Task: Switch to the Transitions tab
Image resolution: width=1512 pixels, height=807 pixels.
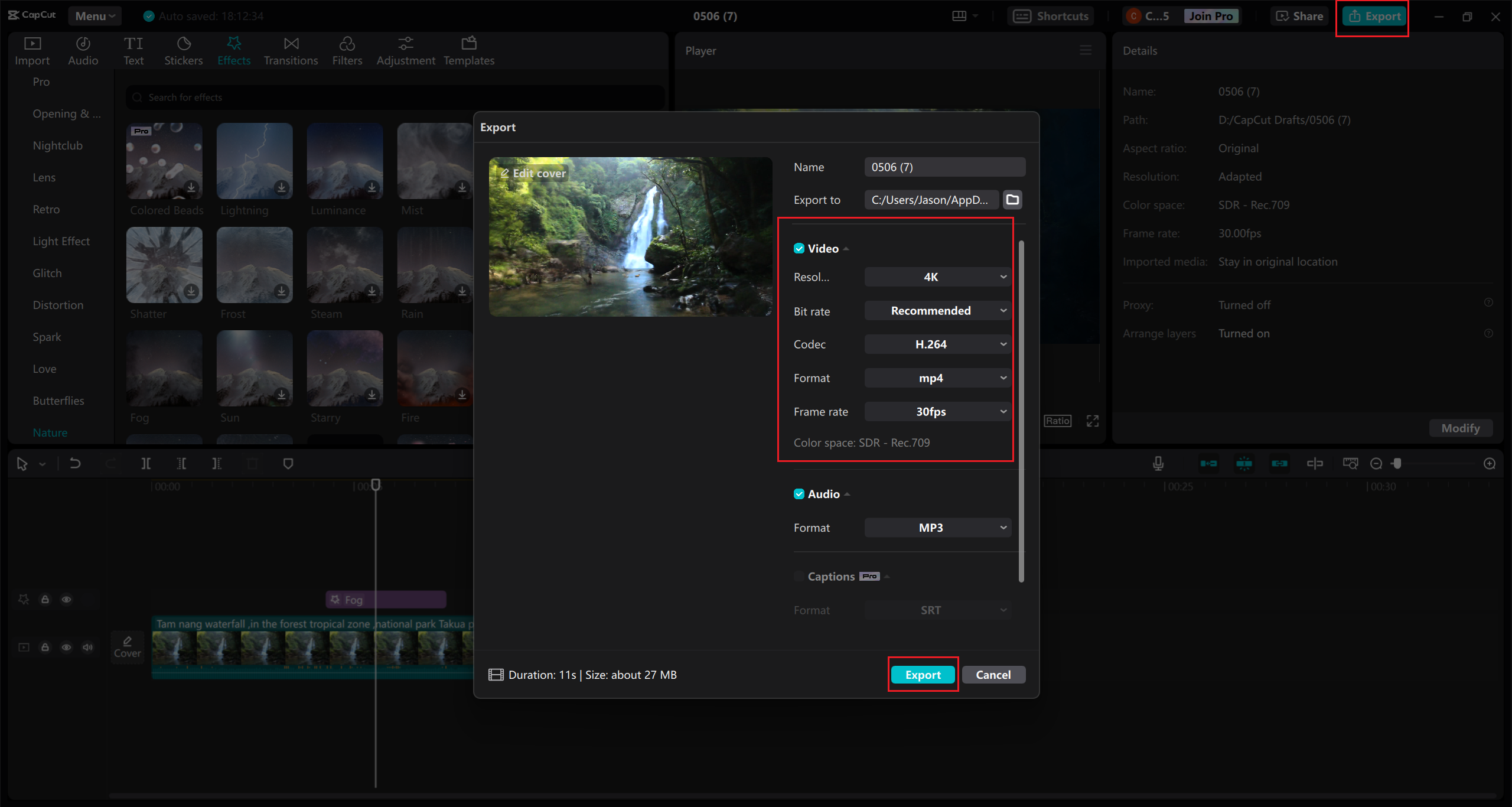Action: (x=291, y=51)
